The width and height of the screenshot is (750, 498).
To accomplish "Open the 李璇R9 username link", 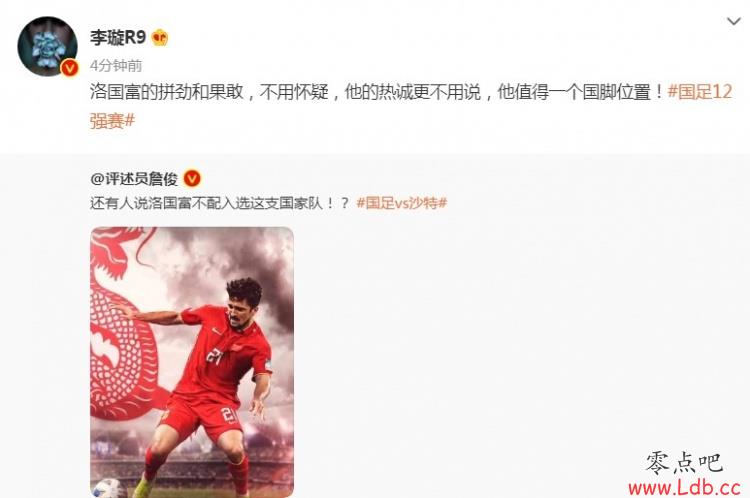I will (118, 37).
